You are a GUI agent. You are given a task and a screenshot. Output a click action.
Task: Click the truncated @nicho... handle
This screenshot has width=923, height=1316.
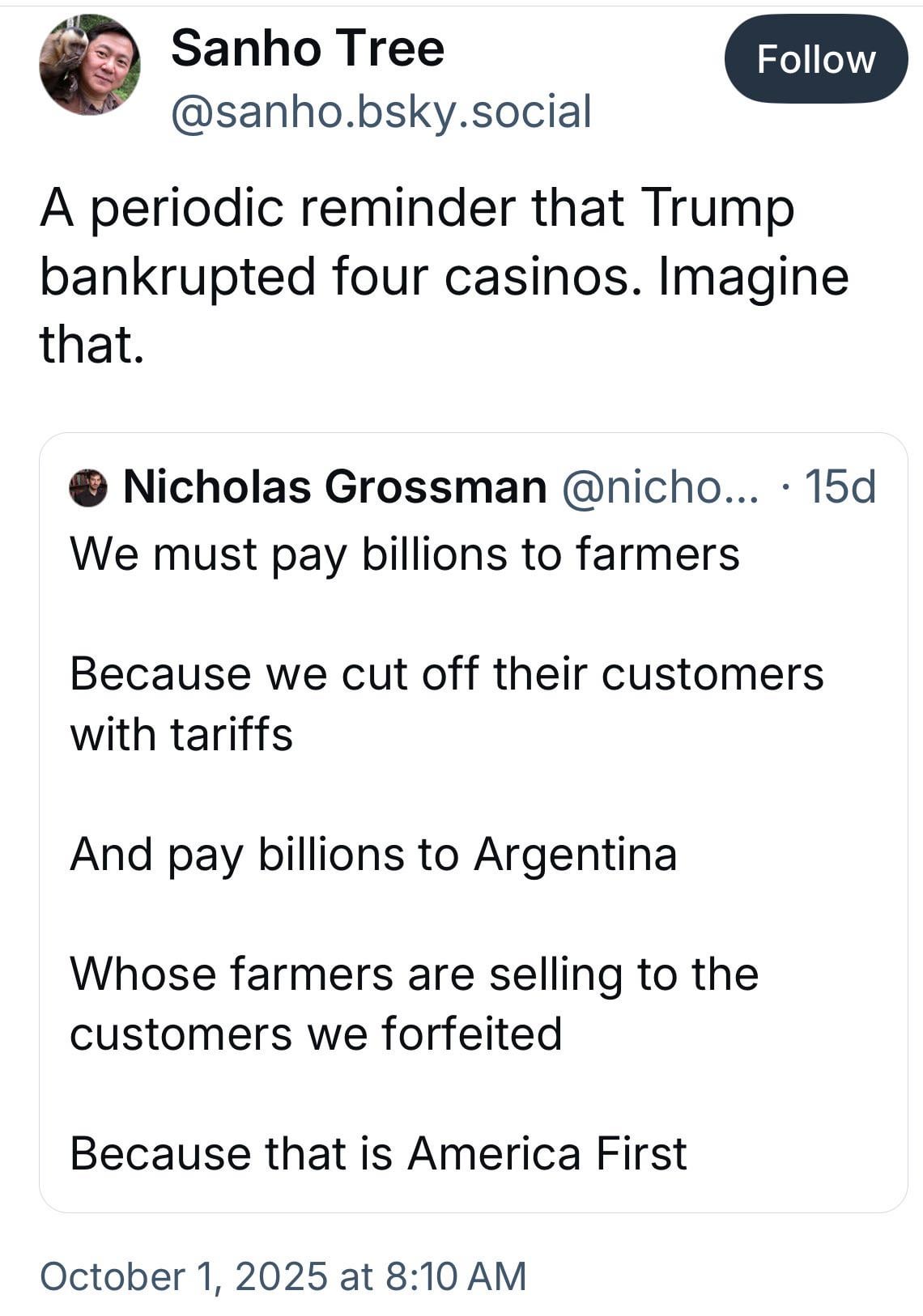[x=660, y=487]
